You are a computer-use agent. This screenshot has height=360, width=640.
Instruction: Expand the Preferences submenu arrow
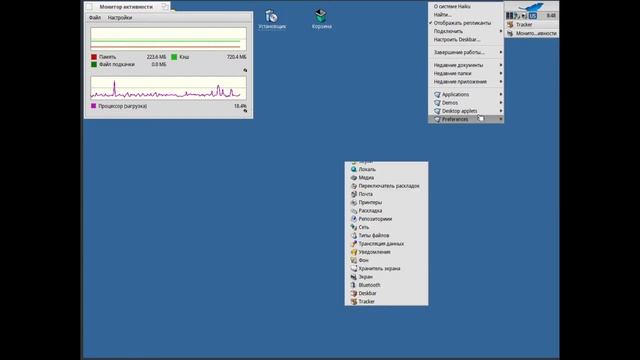pyautogui.click(x=500, y=119)
